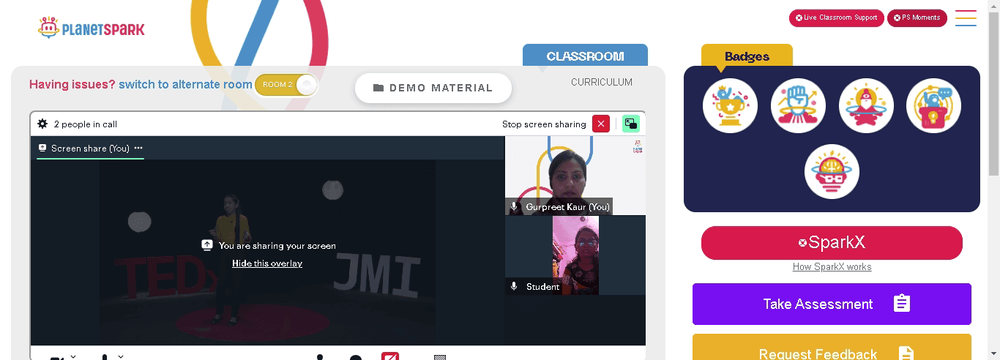Click the document icon on Request Feedback
Screen dimensions: 1000x360
coord(906,354)
